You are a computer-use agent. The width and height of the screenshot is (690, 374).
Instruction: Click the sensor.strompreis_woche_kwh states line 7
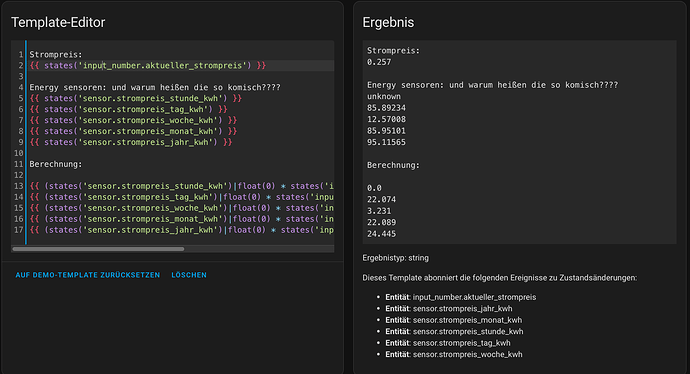[x=133, y=120]
